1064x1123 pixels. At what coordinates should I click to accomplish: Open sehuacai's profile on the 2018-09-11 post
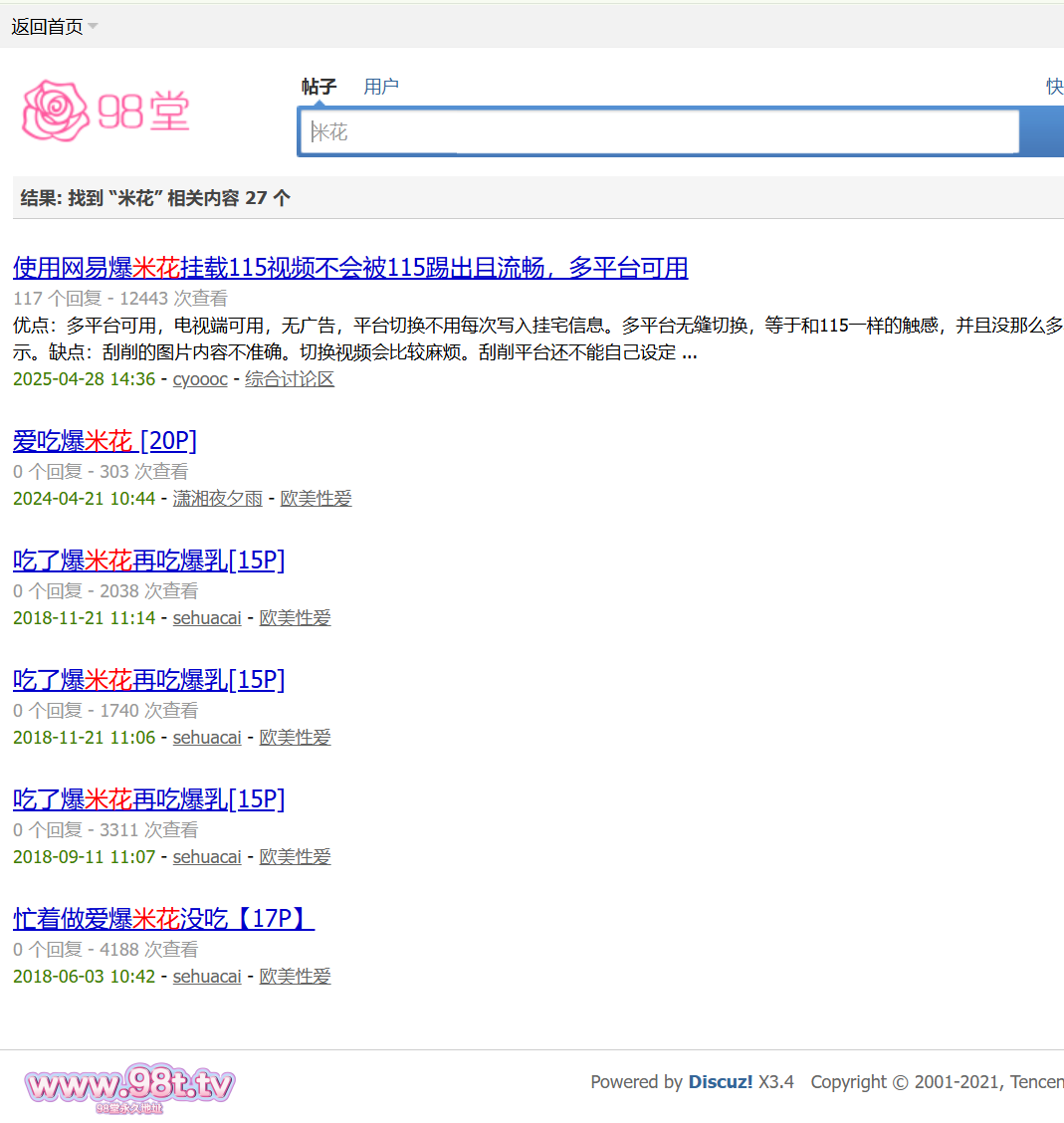pos(207,857)
